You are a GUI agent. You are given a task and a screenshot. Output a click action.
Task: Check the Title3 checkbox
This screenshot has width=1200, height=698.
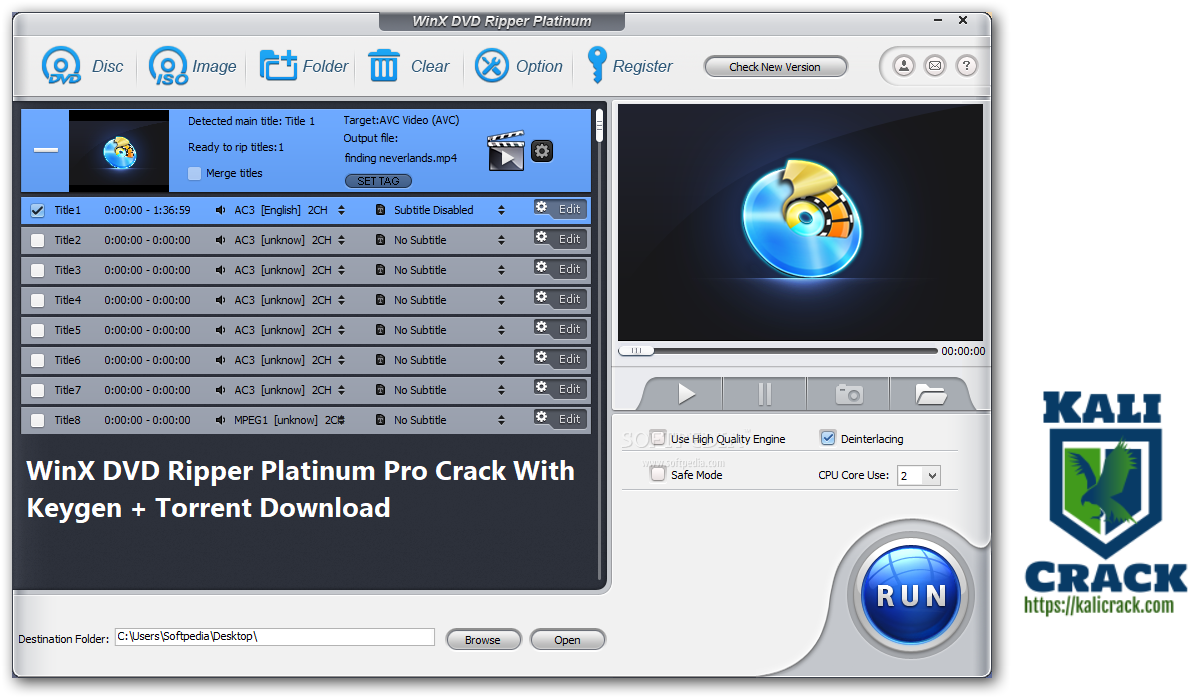(37, 270)
